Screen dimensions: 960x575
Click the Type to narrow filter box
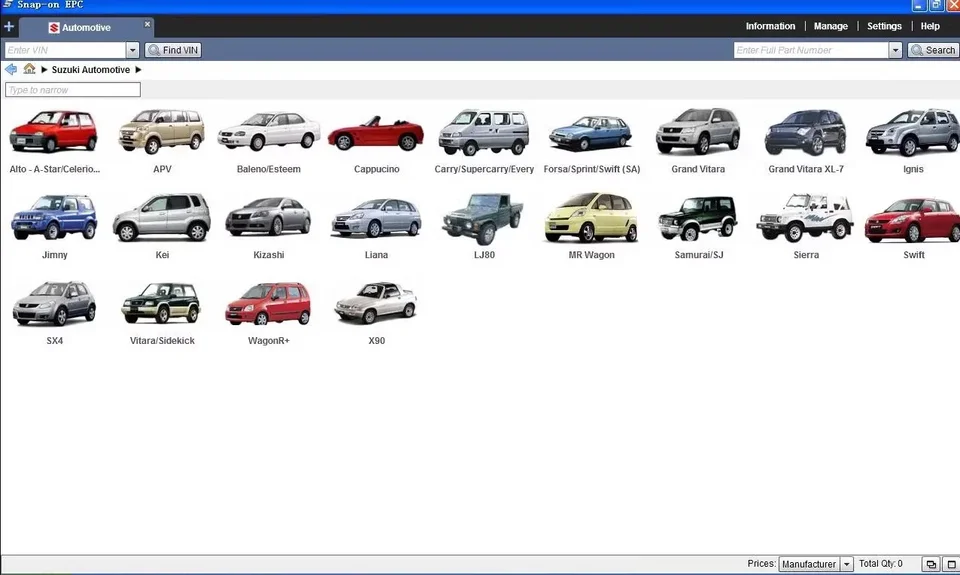click(73, 90)
